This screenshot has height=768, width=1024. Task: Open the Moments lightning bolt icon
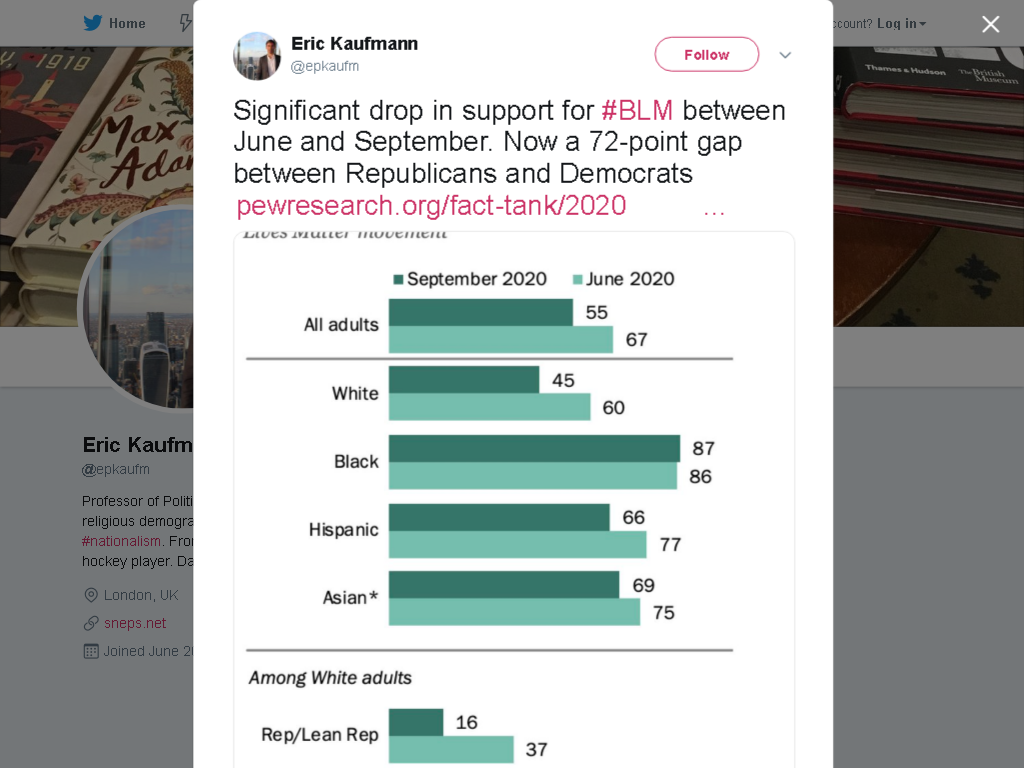tap(186, 23)
